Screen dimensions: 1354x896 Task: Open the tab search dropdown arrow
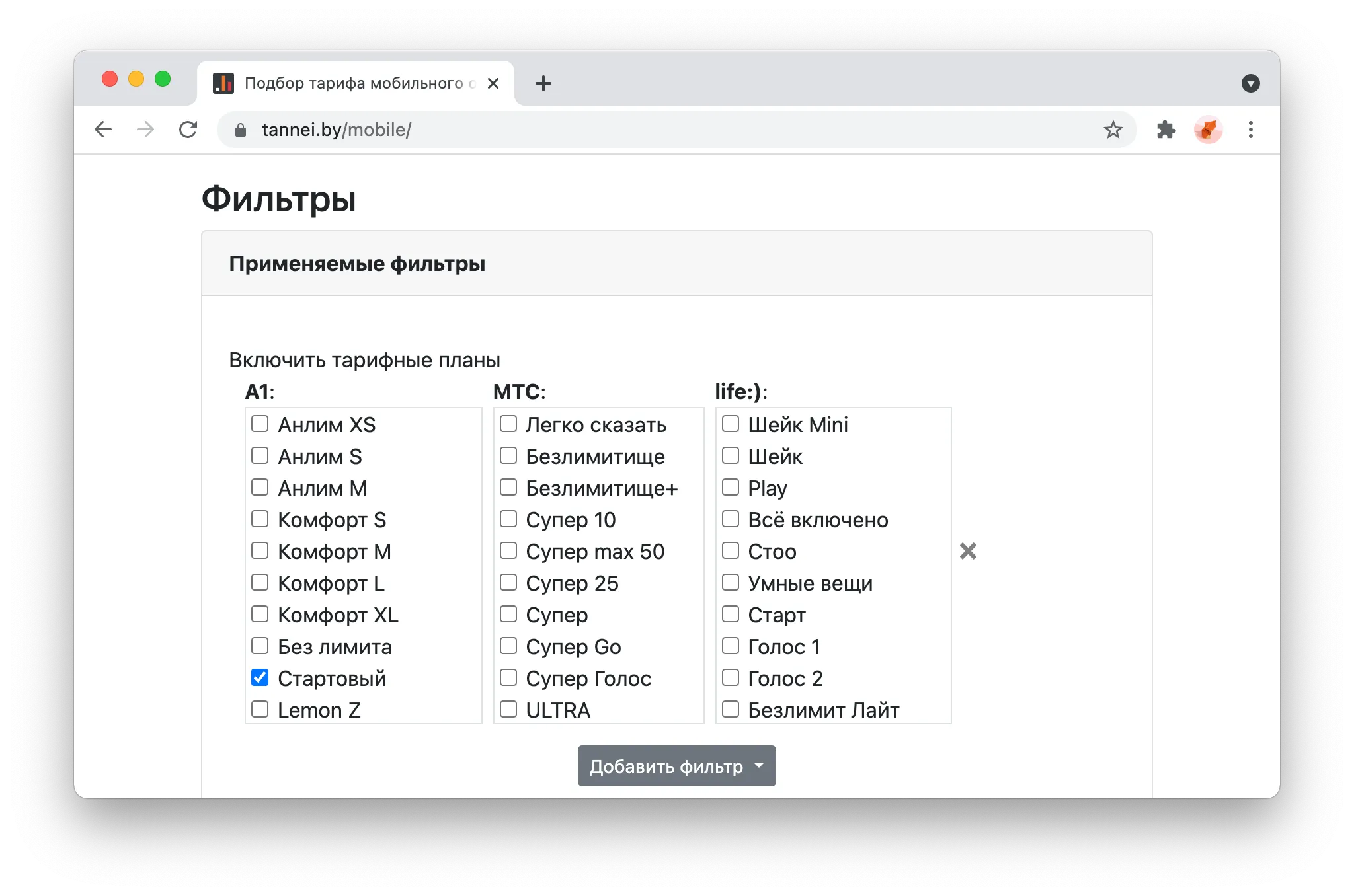coord(1251,83)
